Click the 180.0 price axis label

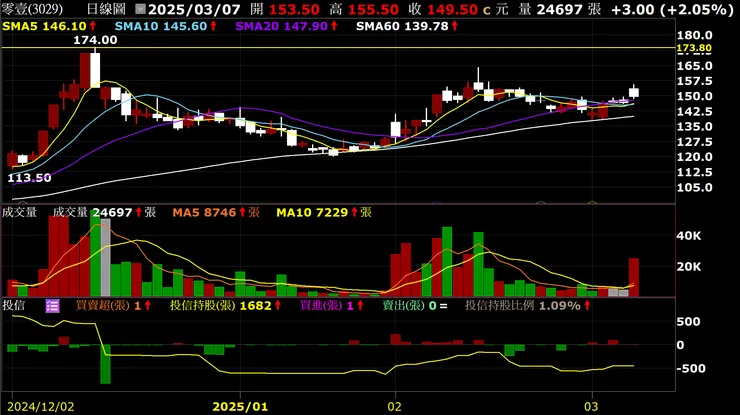click(x=694, y=35)
